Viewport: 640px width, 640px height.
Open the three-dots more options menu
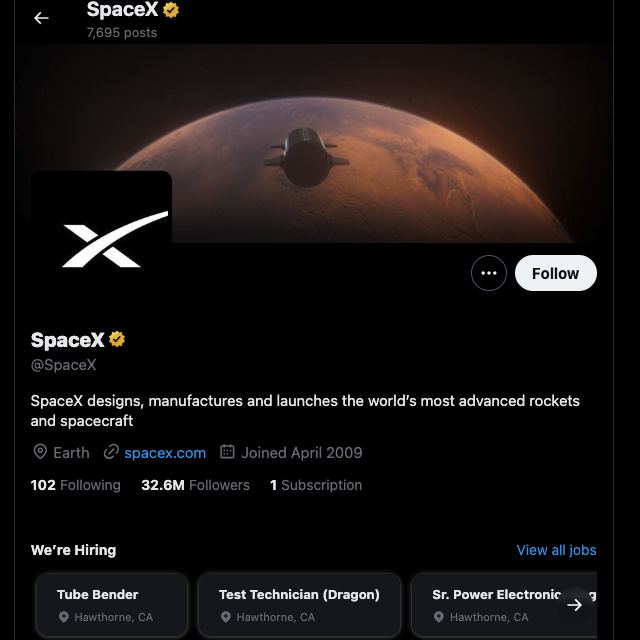489,273
